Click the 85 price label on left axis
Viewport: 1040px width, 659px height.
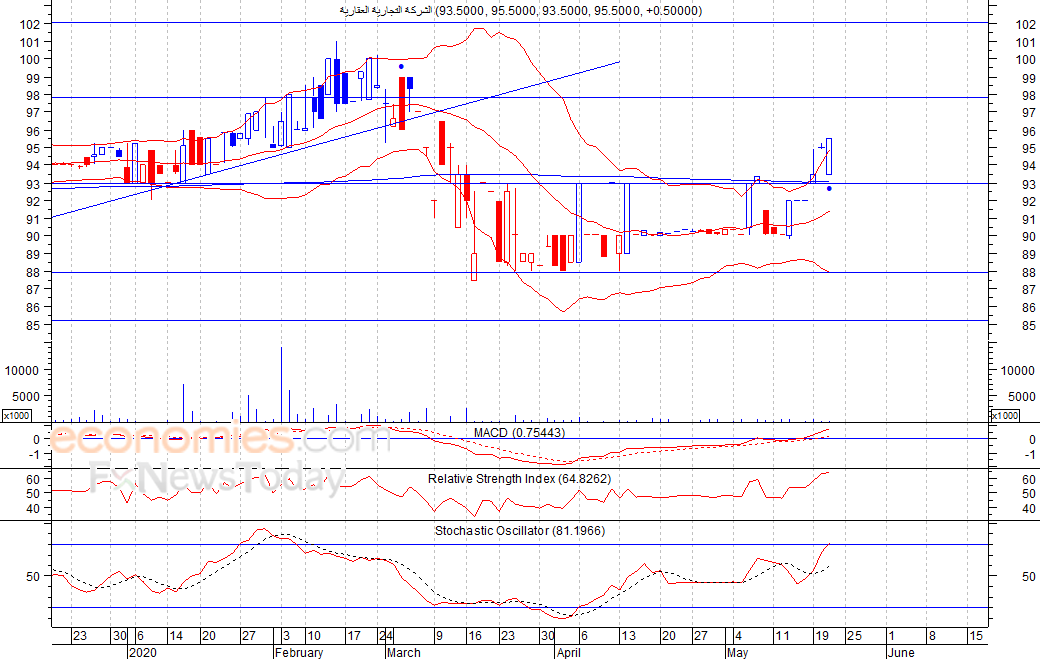click(x=33, y=326)
